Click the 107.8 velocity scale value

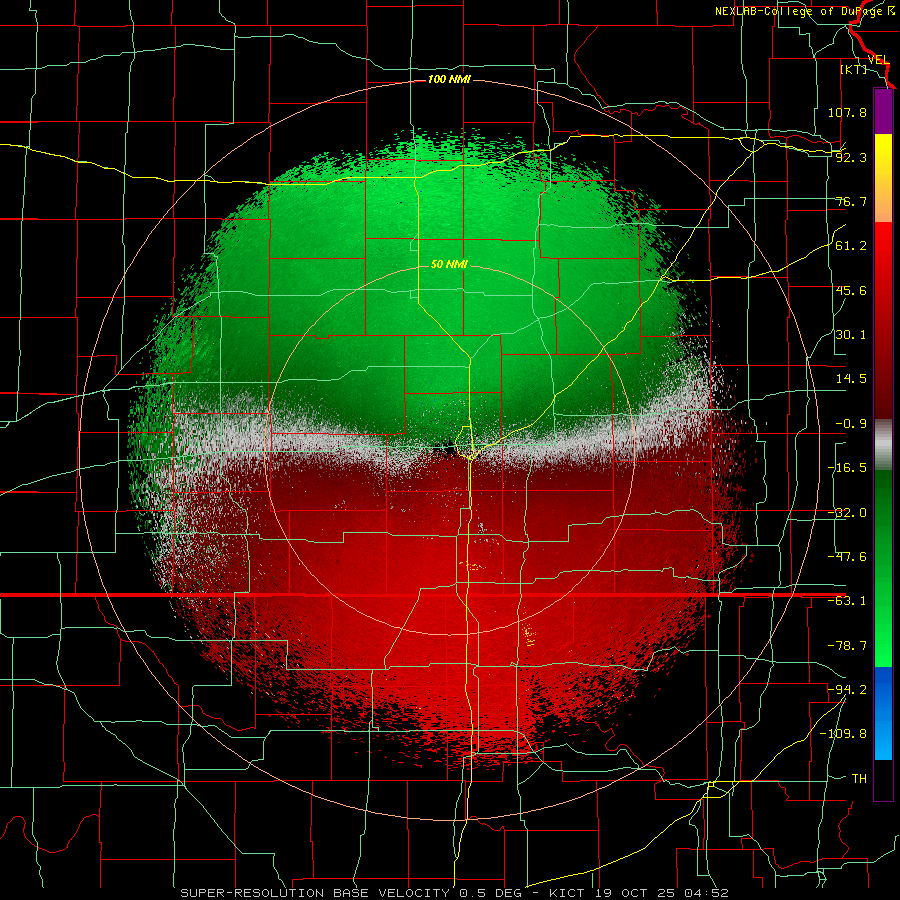point(847,112)
